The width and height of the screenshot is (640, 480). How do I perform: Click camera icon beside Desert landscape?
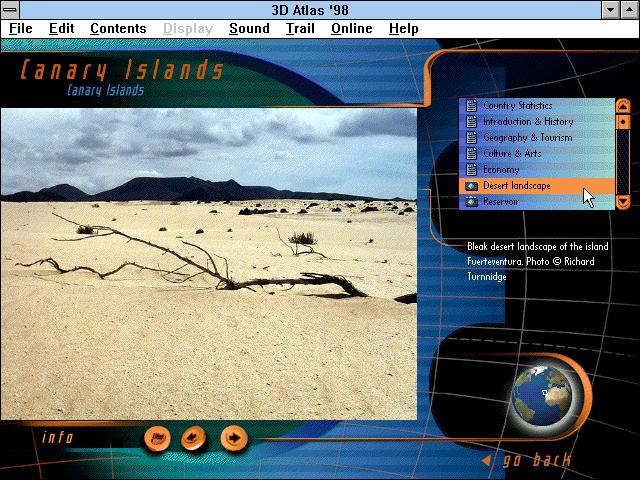pyautogui.click(x=471, y=186)
